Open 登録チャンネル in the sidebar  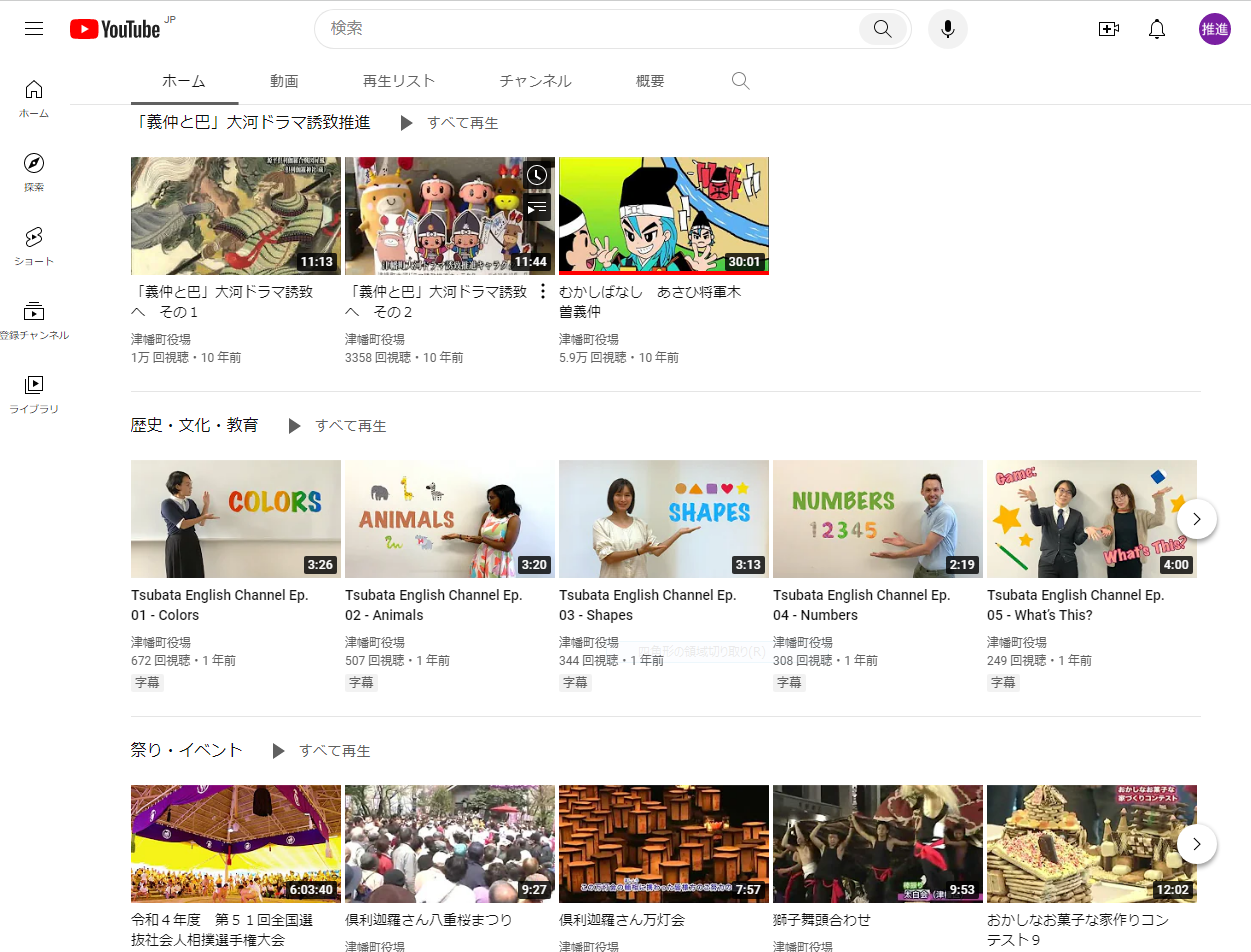coord(34,320)
